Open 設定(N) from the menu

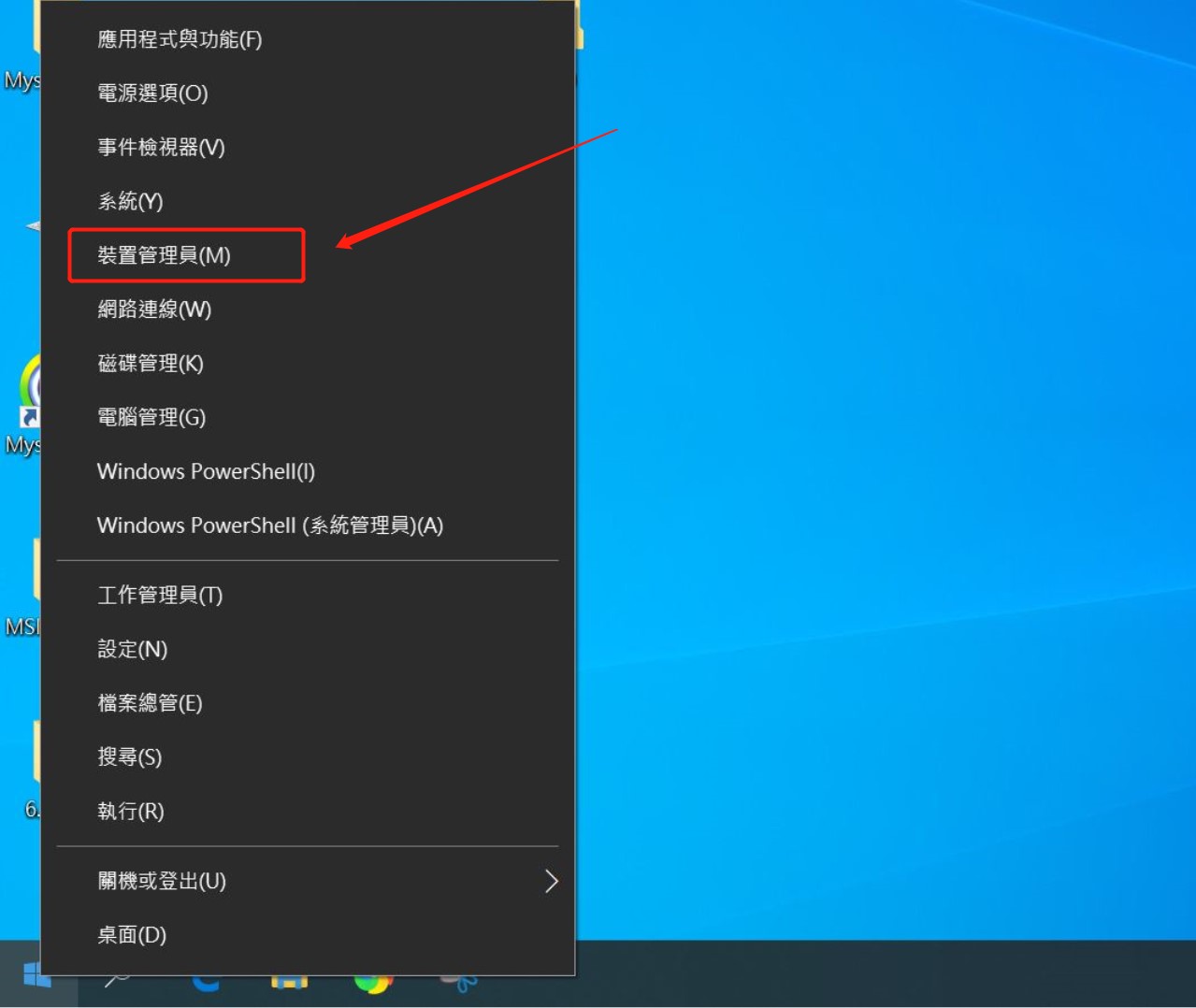pos(132,649)
